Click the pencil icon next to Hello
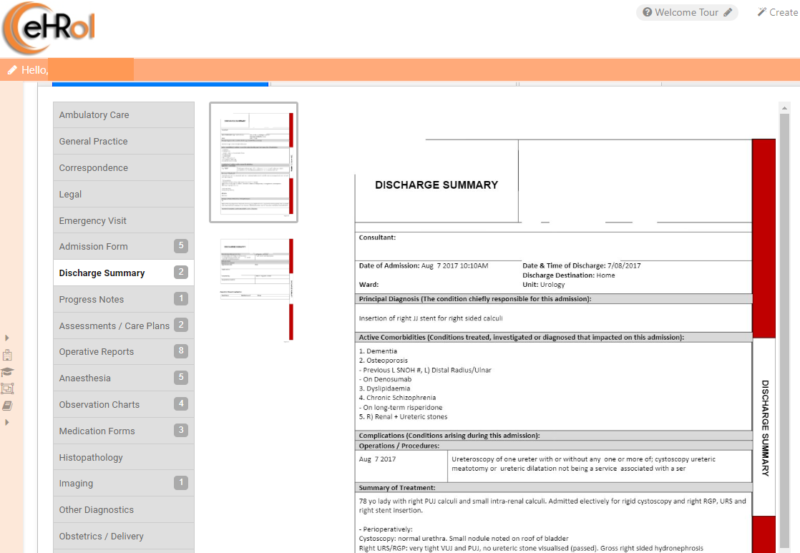The image size is (800, 553). [x=12, y=70]
